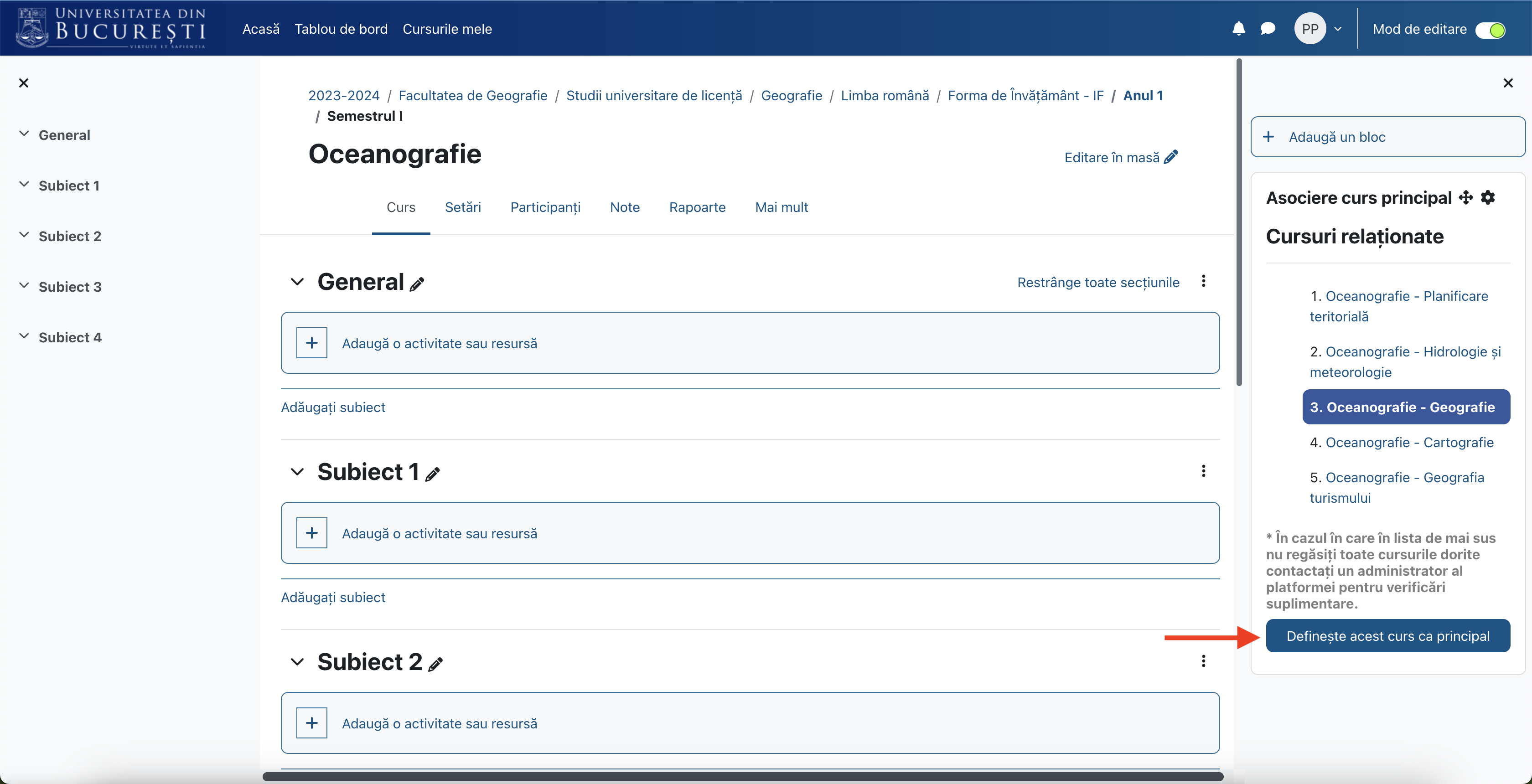Switch to the Note tab

[x=625, y=207]
